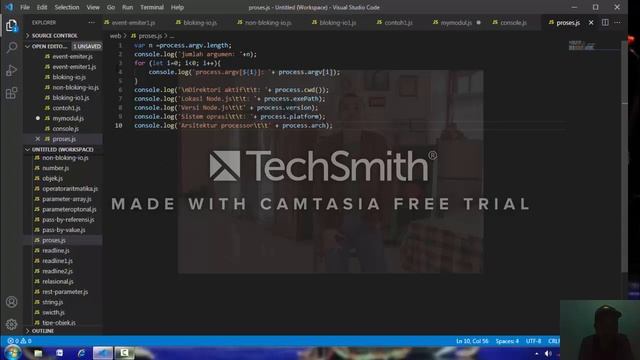Switch to bloking-io1.js editor tab
Screen dimensions: 640x360
[x=338, y=23]
